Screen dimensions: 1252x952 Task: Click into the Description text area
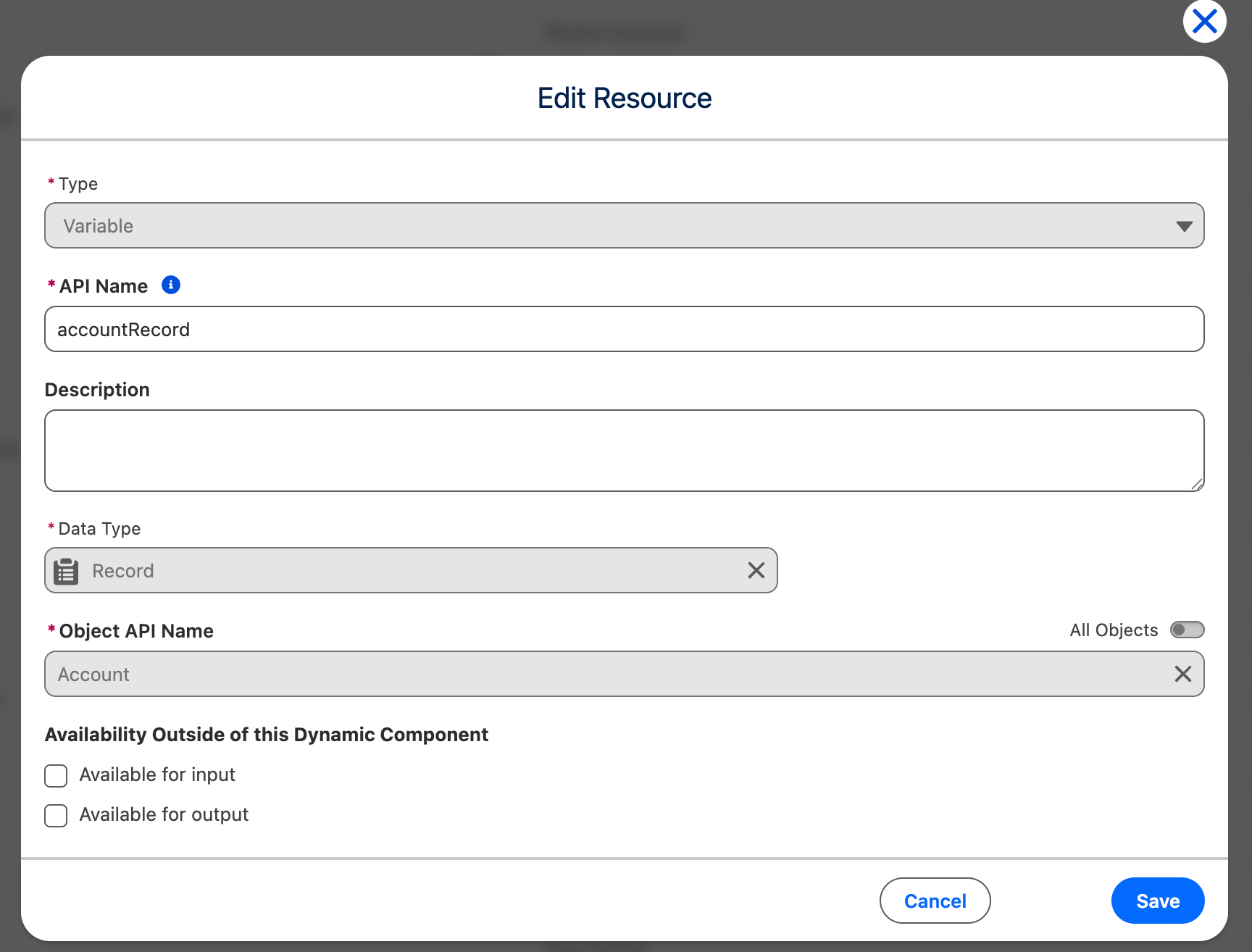pos(625,451)
